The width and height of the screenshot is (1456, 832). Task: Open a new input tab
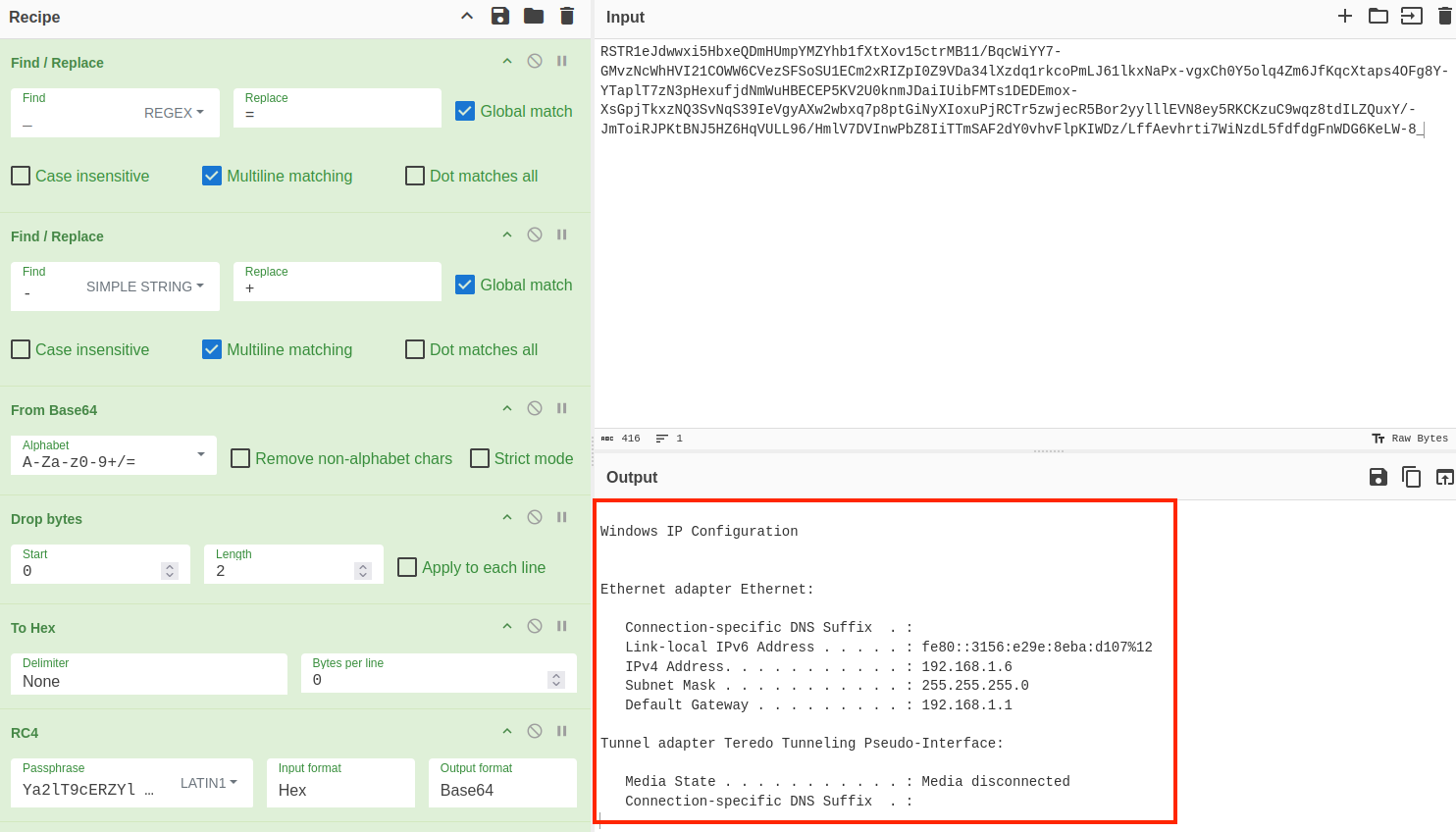pyautogui.click(x=1345, y=16)
